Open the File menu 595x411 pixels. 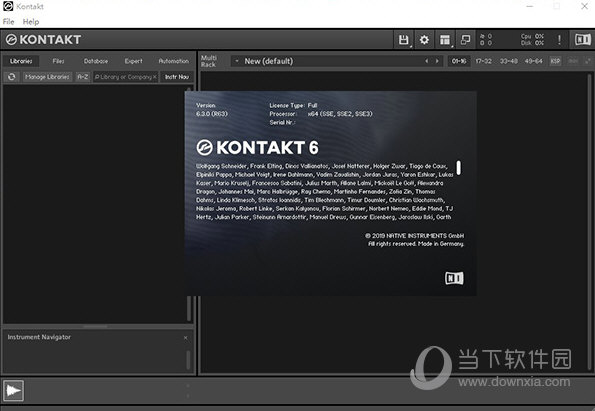pos(8,22)
